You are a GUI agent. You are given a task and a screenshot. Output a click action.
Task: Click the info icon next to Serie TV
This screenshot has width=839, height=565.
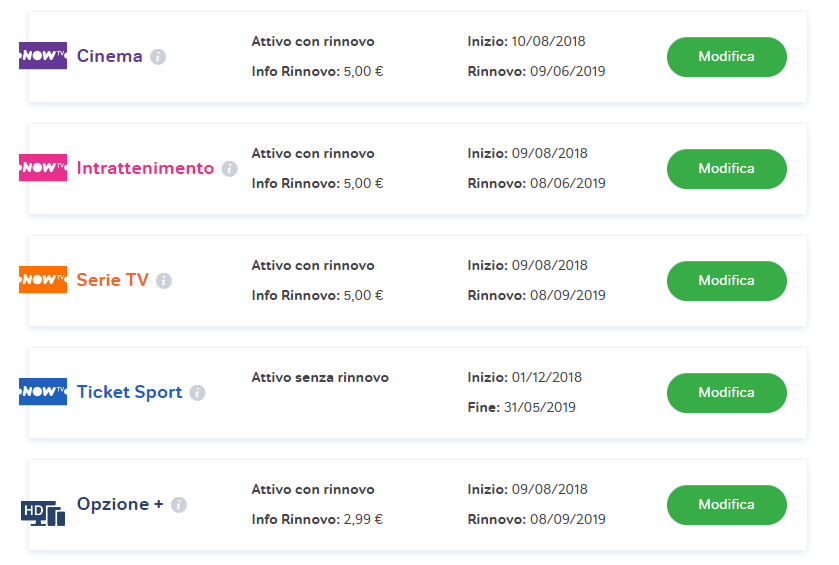click(x=164, y=281)
